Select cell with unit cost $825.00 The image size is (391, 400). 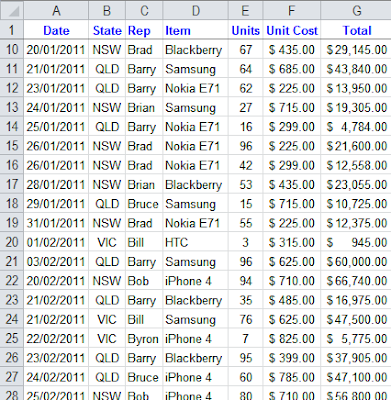[292, 339]
